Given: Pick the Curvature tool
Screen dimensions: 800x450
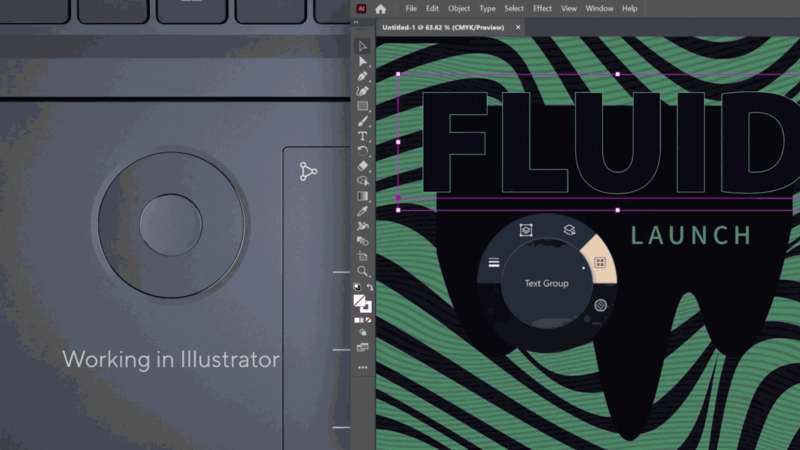Looking at the screenshot, I should (362, 91).
